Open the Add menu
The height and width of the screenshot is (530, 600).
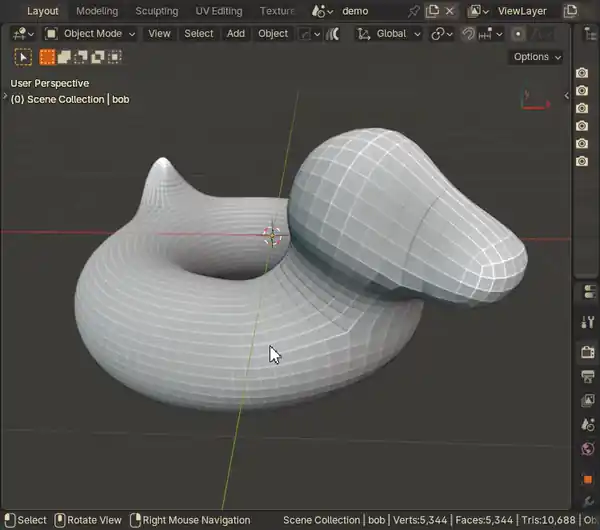(x=236, y=34)
